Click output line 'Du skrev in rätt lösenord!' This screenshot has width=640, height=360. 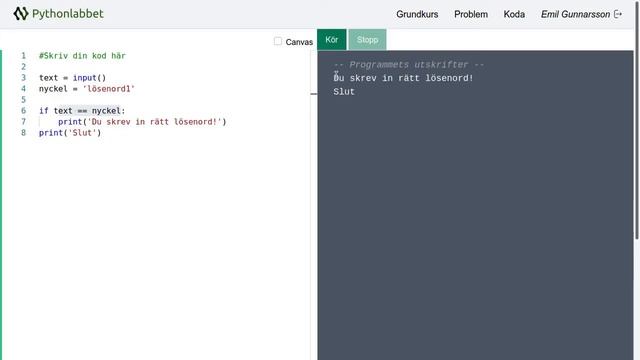(403, 78)
